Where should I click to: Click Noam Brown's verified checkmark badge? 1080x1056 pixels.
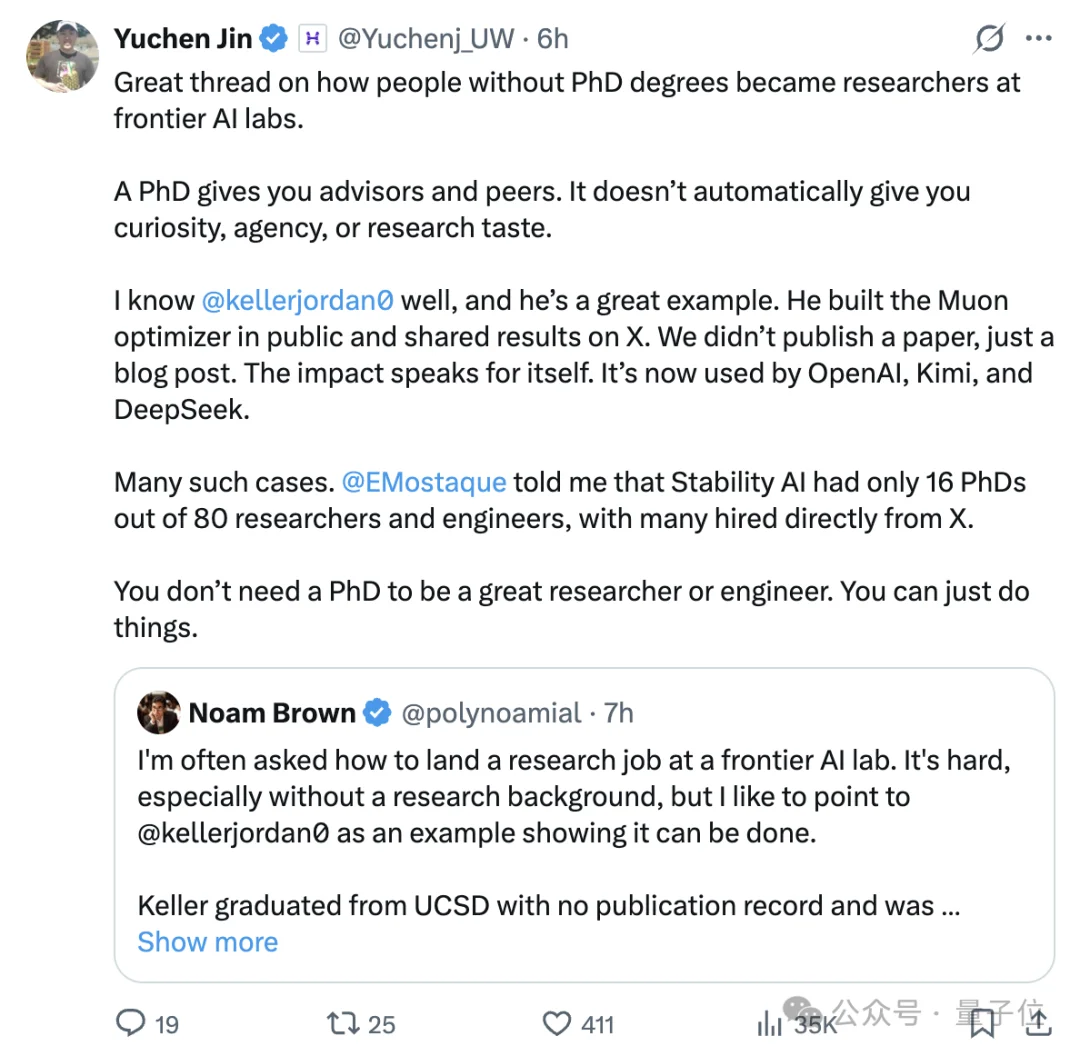point(377,713)
